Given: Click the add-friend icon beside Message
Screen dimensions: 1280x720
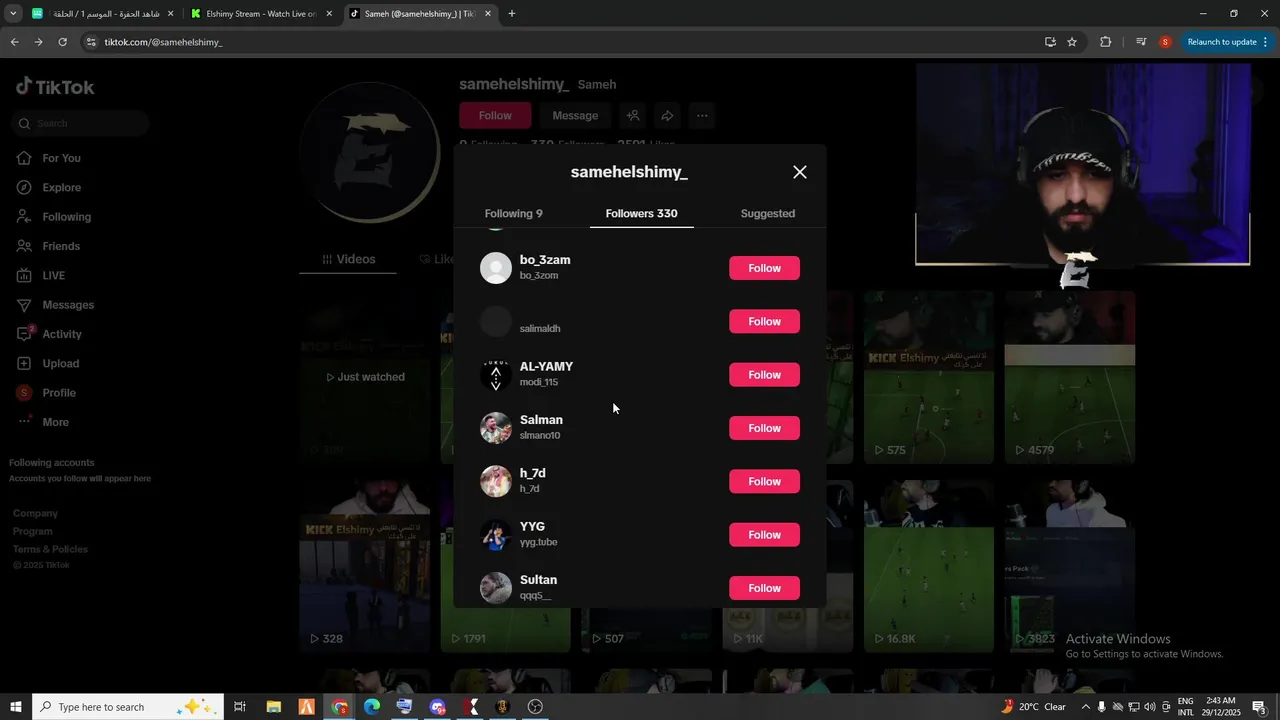Looking at the screenshot, I should tap(633, 116).
